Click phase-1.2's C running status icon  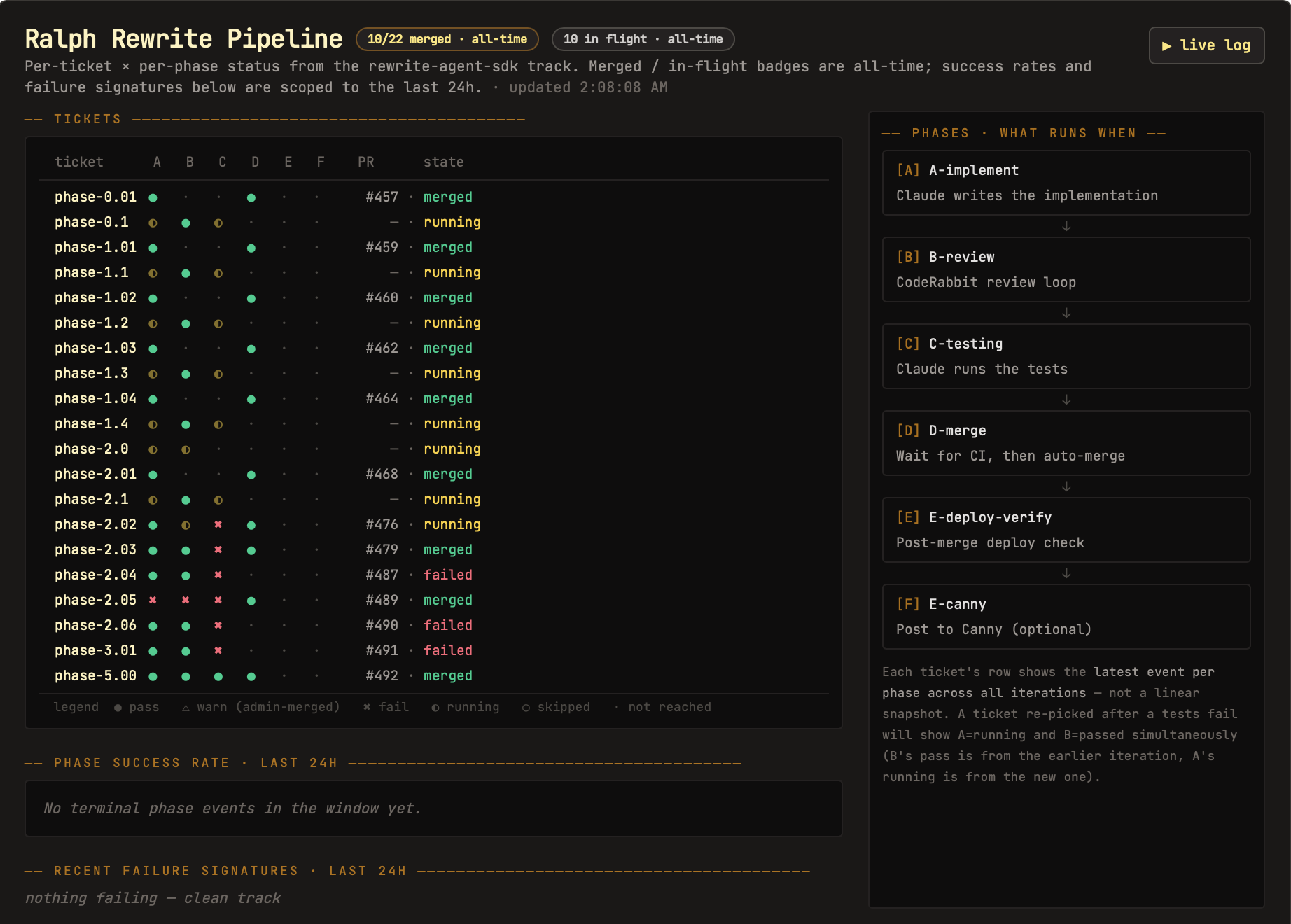218,323
